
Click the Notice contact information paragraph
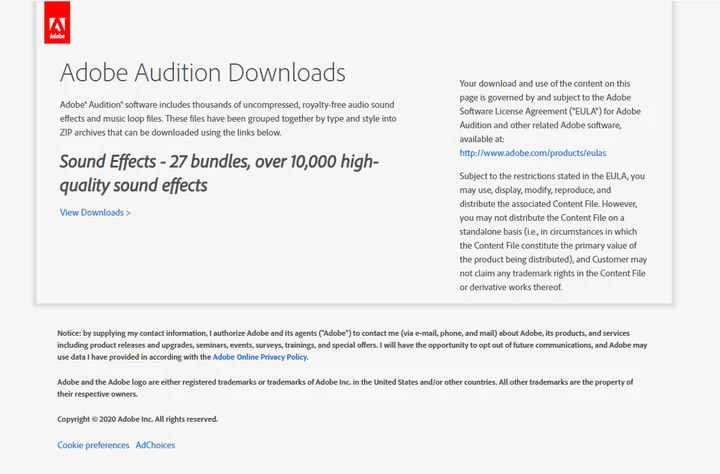pyautogui.click(x=352, y=345)
